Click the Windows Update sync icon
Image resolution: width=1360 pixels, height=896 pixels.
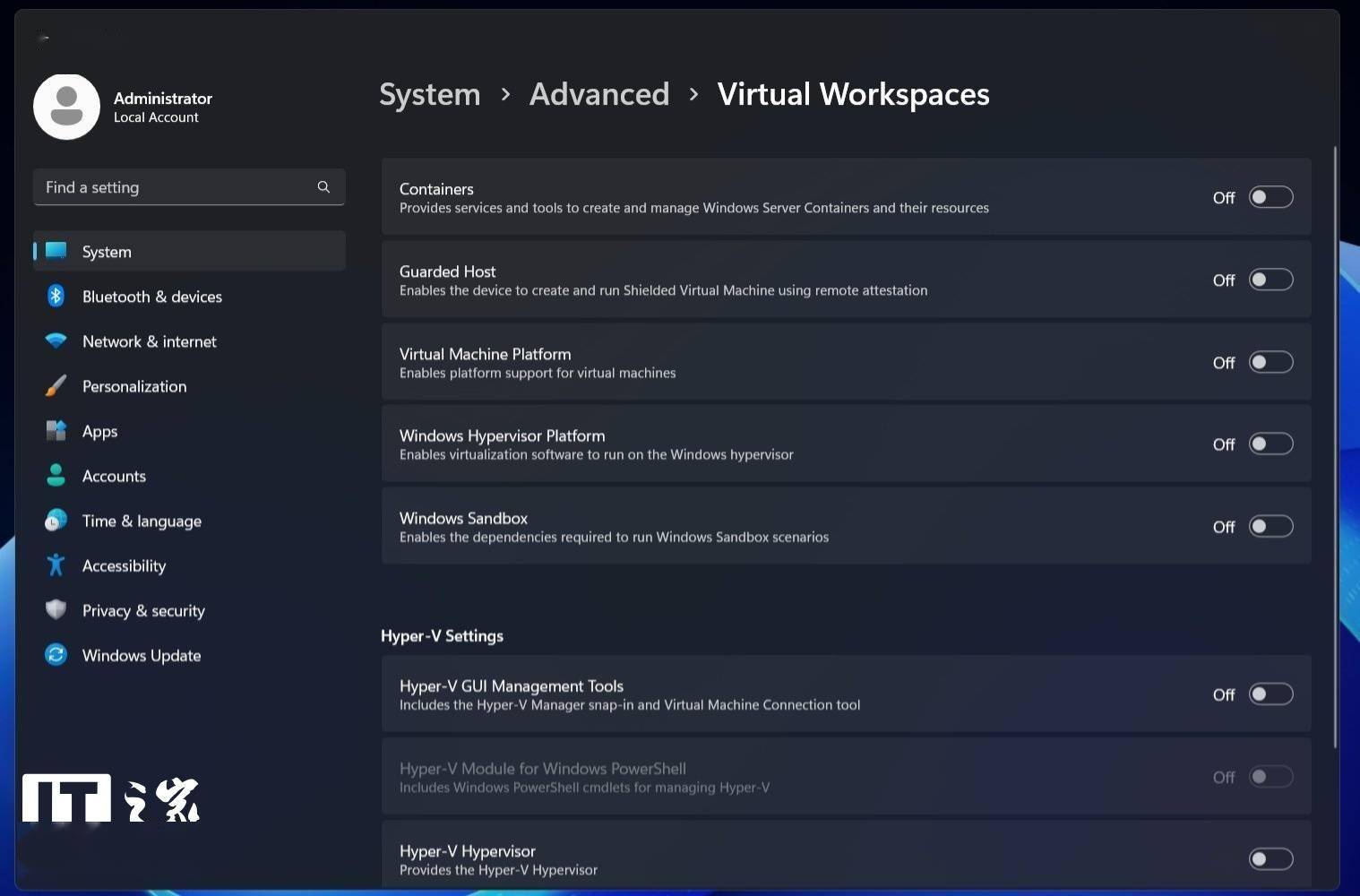tap(56, 654)
